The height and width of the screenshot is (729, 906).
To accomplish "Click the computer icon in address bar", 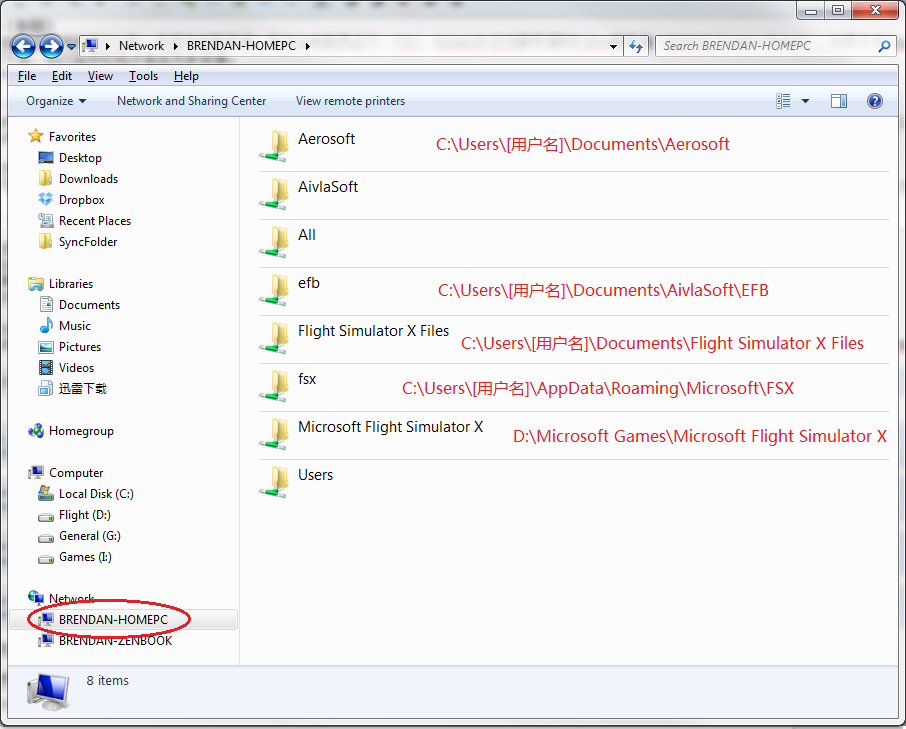I will [x=91, y=46].
